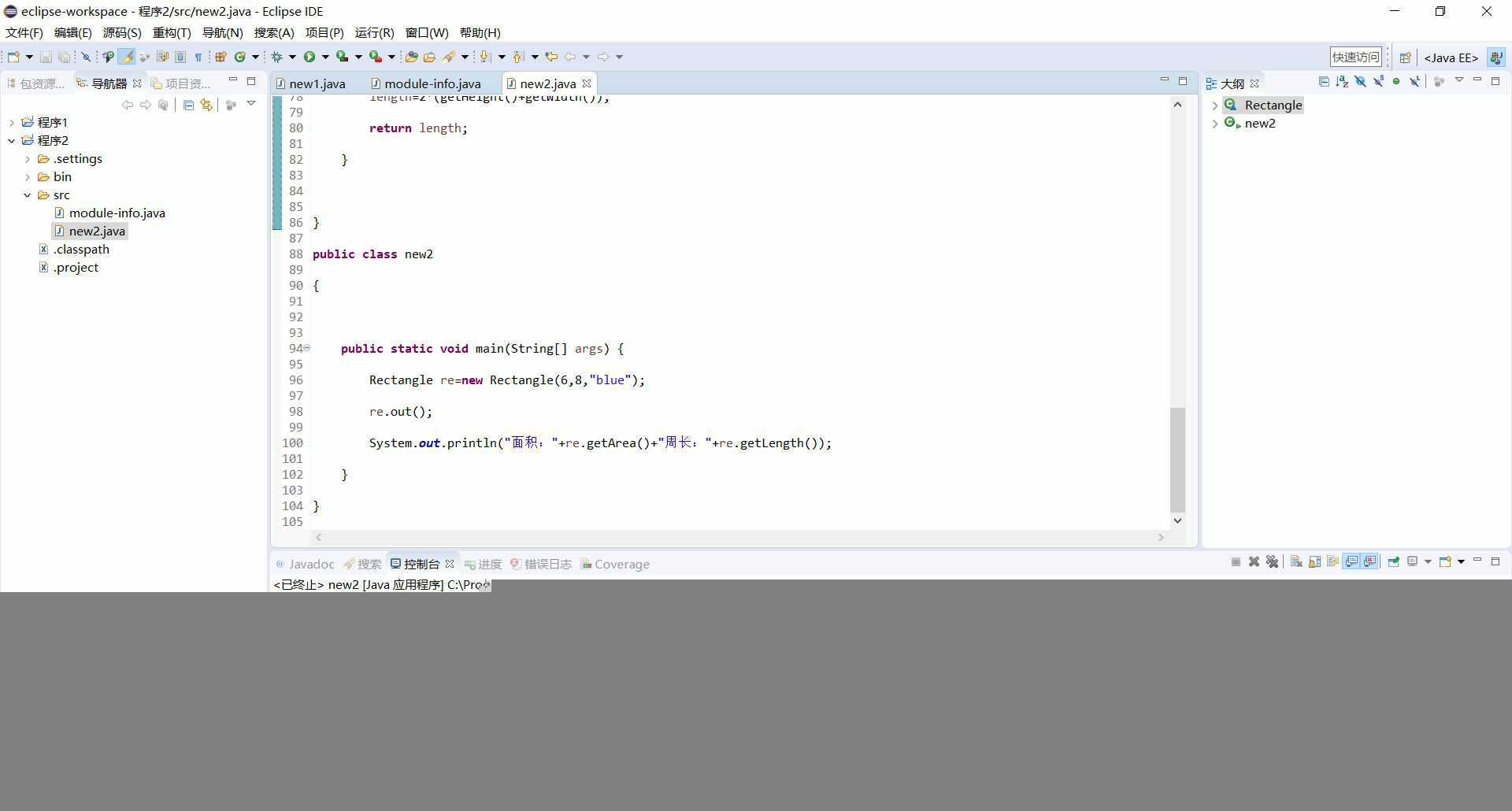Select the Java EE perspective button

pos(1451,57)
